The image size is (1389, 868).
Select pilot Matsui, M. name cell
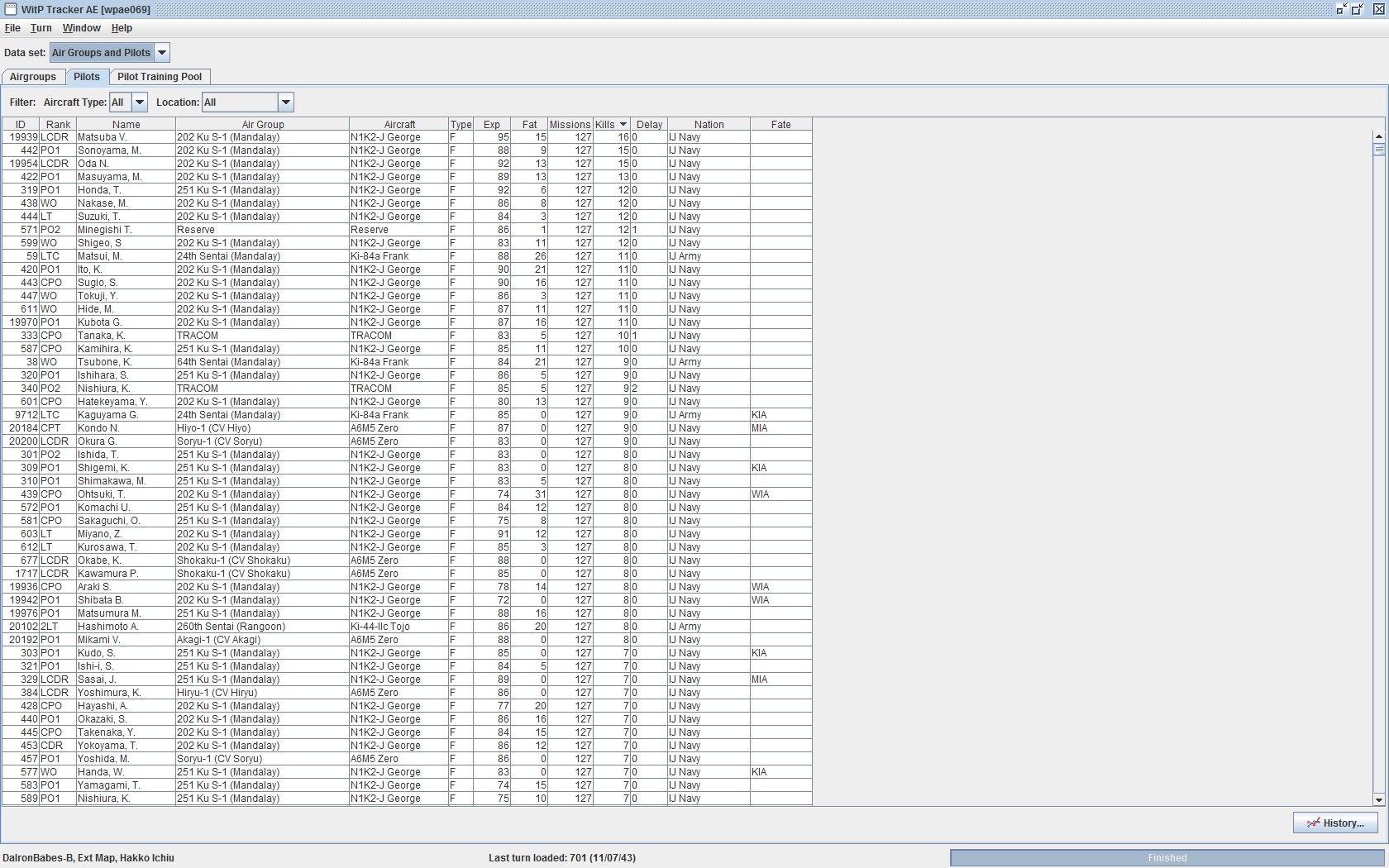[x=126, y=256]
